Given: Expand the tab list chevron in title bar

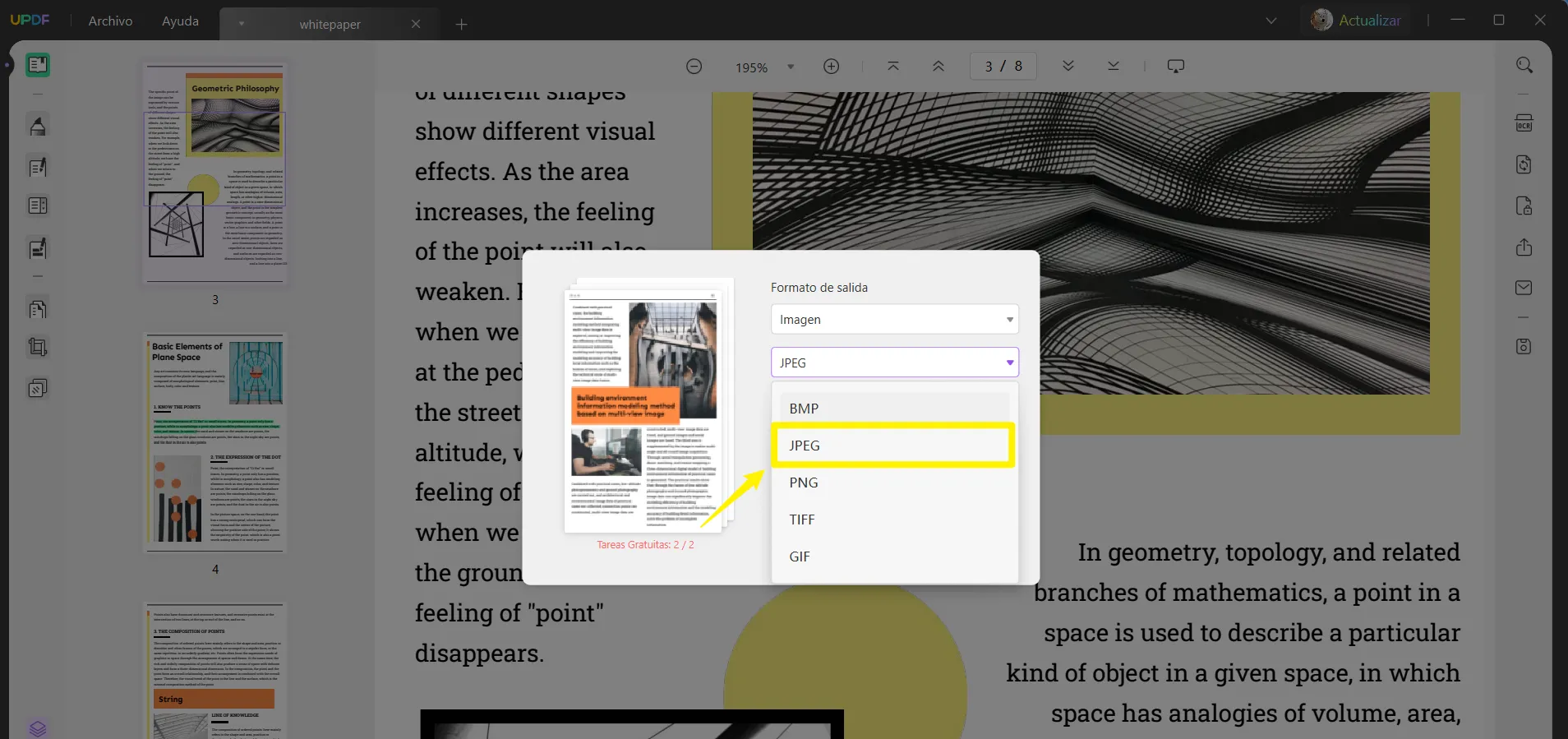Looking at the screenshot, I should point(1271,21).
